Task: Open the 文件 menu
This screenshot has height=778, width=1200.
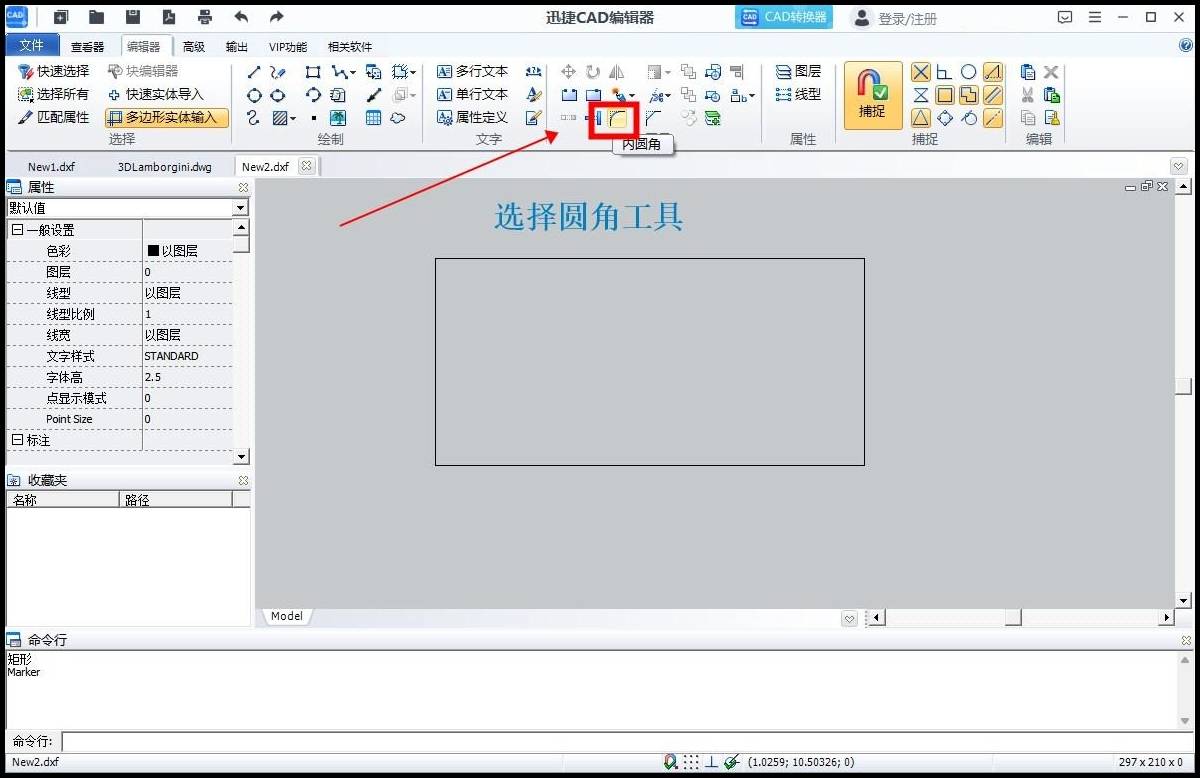Action: coord(32,46)
